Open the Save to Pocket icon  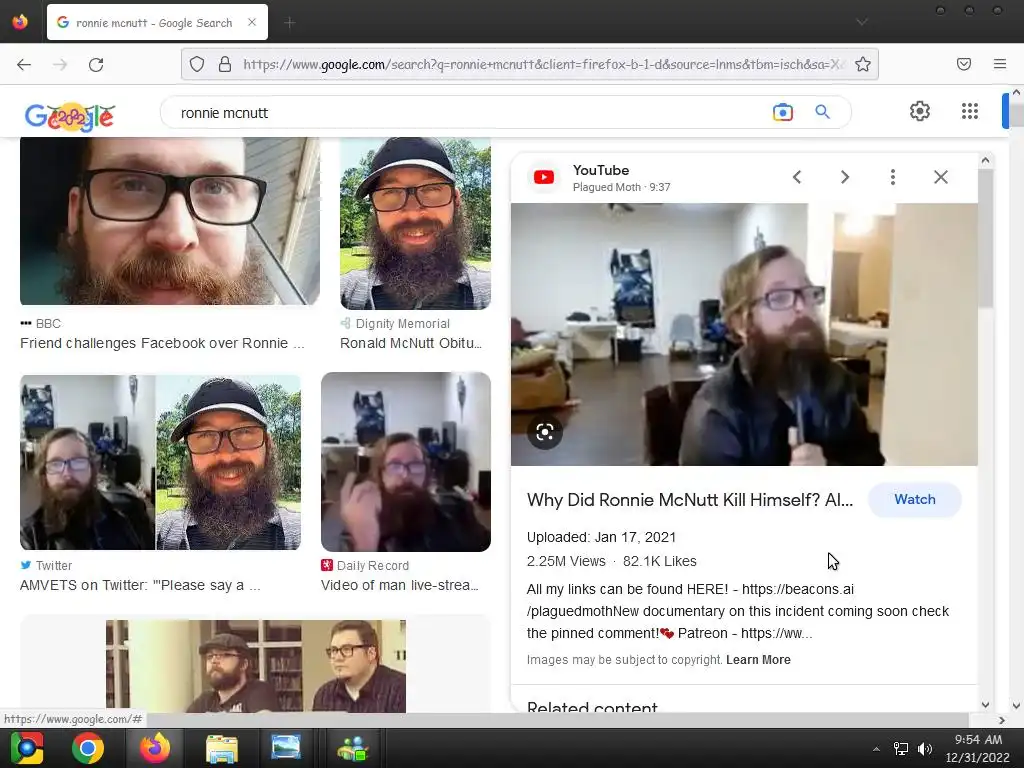tap(964, 64)
